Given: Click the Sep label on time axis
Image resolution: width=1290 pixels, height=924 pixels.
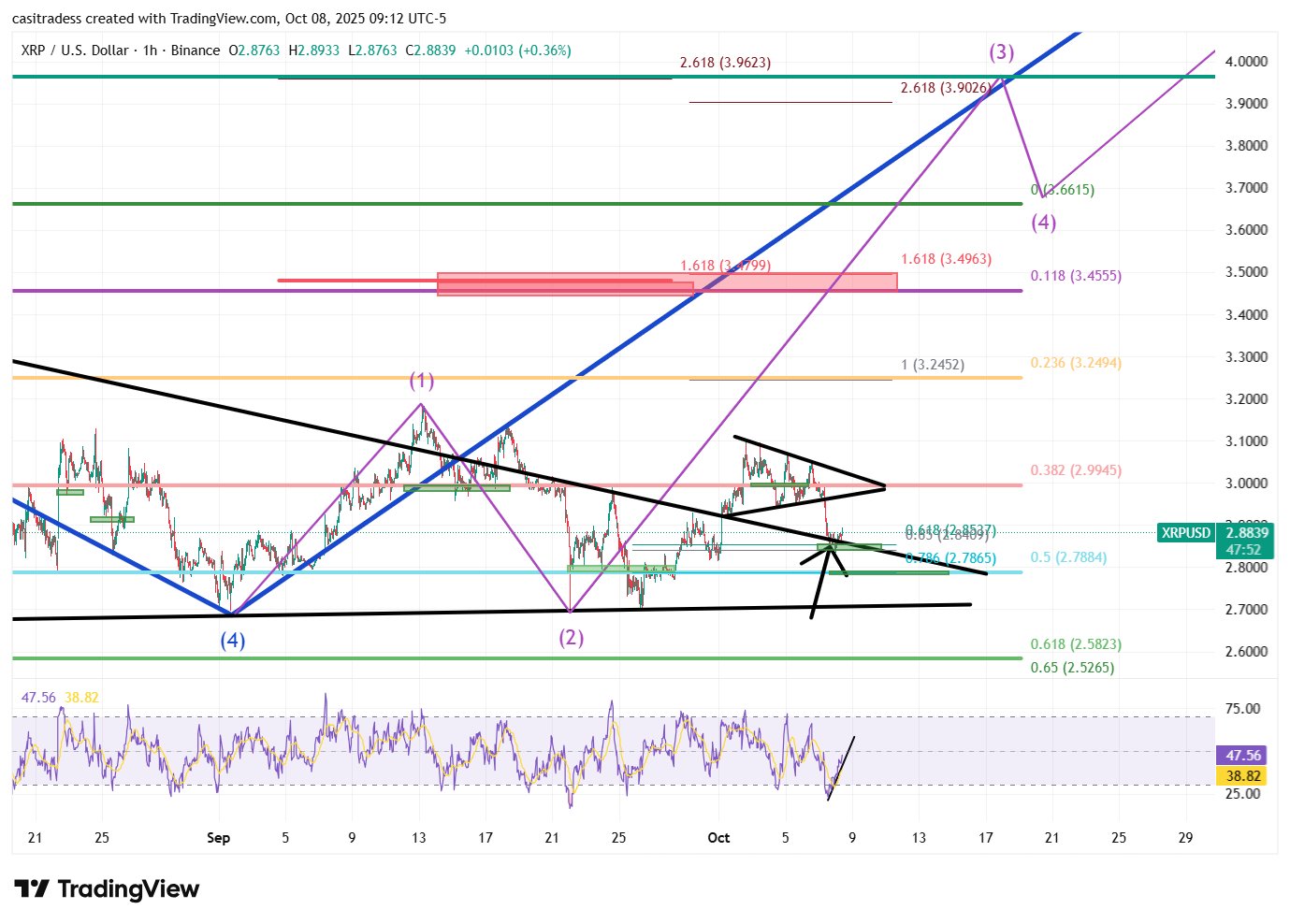Looking at the screenshot, I should point(218,838).
